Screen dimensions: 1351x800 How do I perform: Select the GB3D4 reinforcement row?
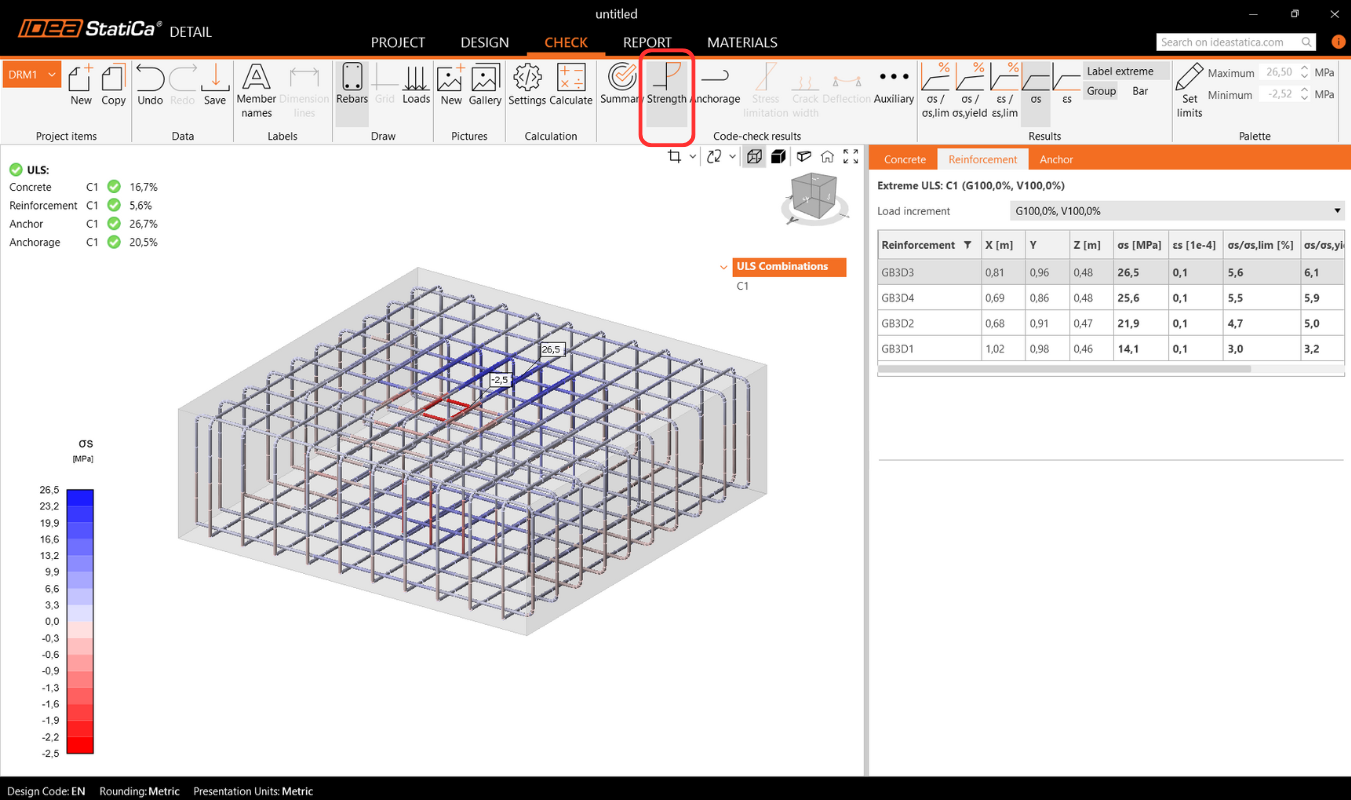click(x=898, y=298)
